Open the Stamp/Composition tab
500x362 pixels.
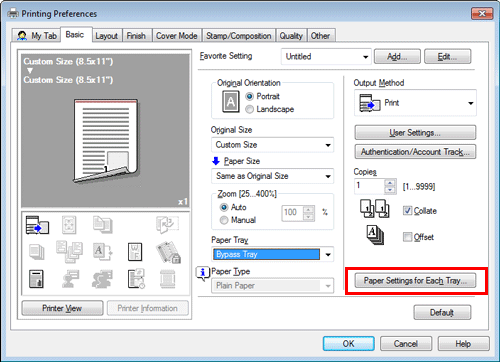pos(239,36)
